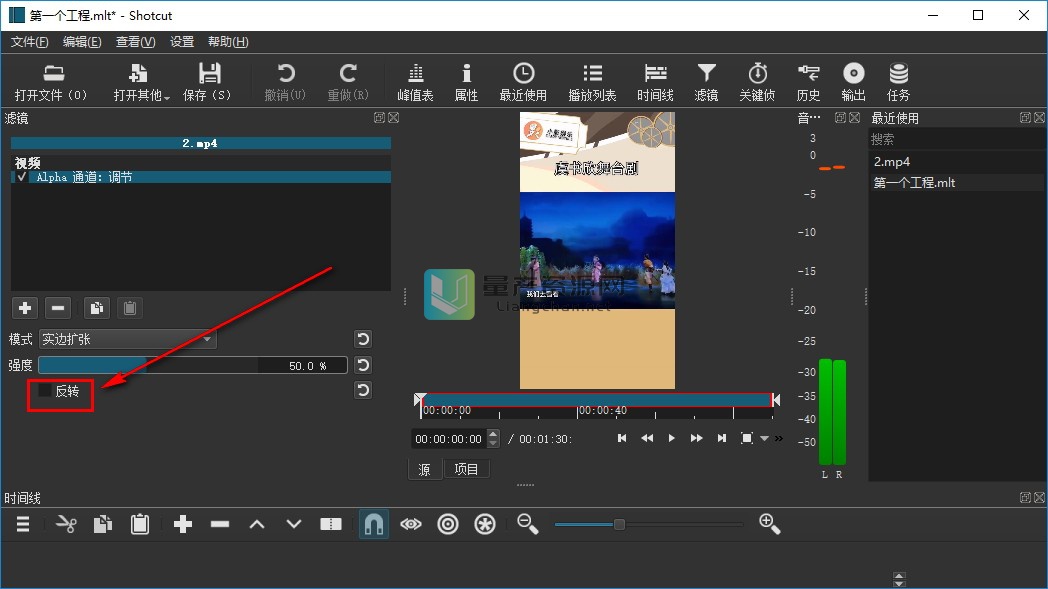Screen dimensions: 1048x589
Task: Adjust the 强度 strength slider
Action: tap(192, 366)
